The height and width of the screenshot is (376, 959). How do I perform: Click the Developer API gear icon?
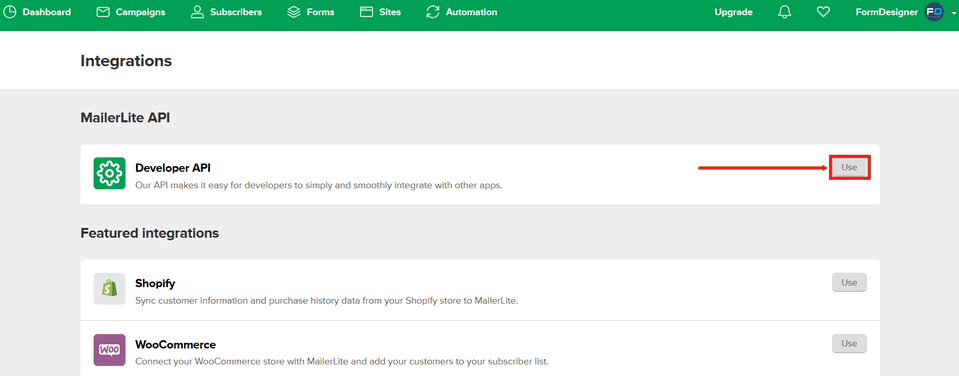point(109,174)
